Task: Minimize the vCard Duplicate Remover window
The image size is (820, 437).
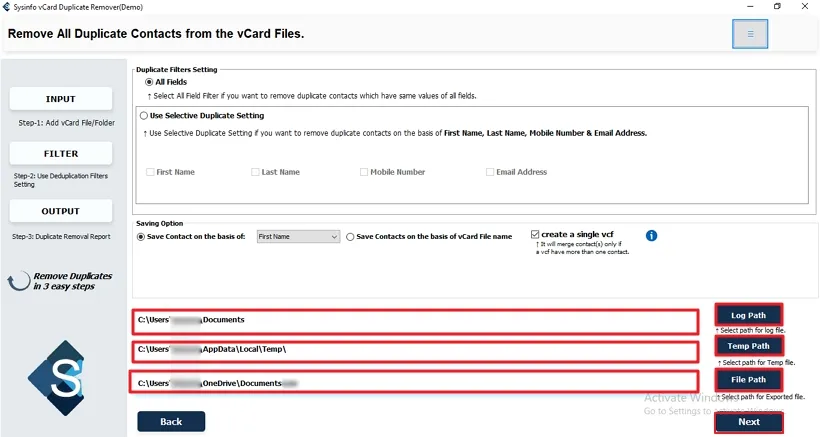Action: [750, 7]
